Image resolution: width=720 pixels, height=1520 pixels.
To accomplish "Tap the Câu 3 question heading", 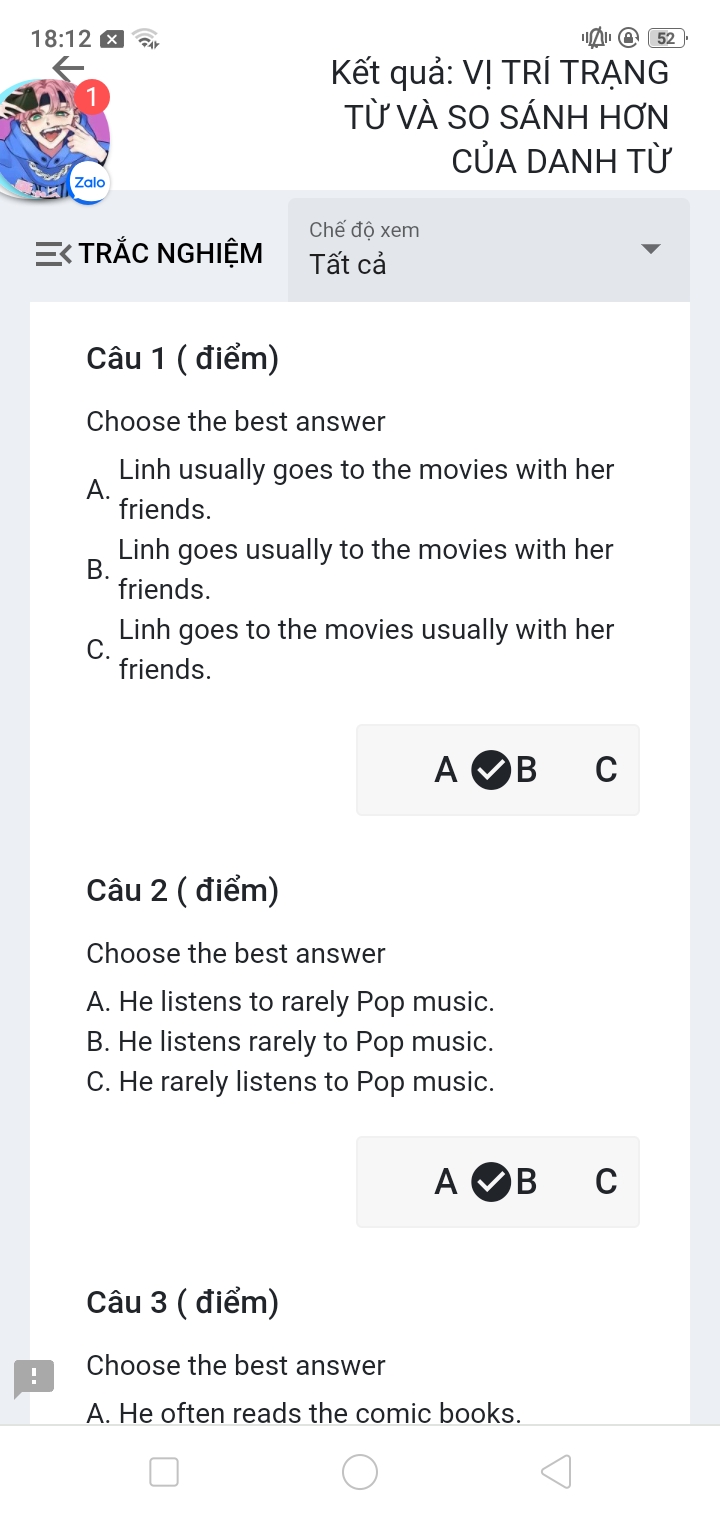I will pos(182,1302).
